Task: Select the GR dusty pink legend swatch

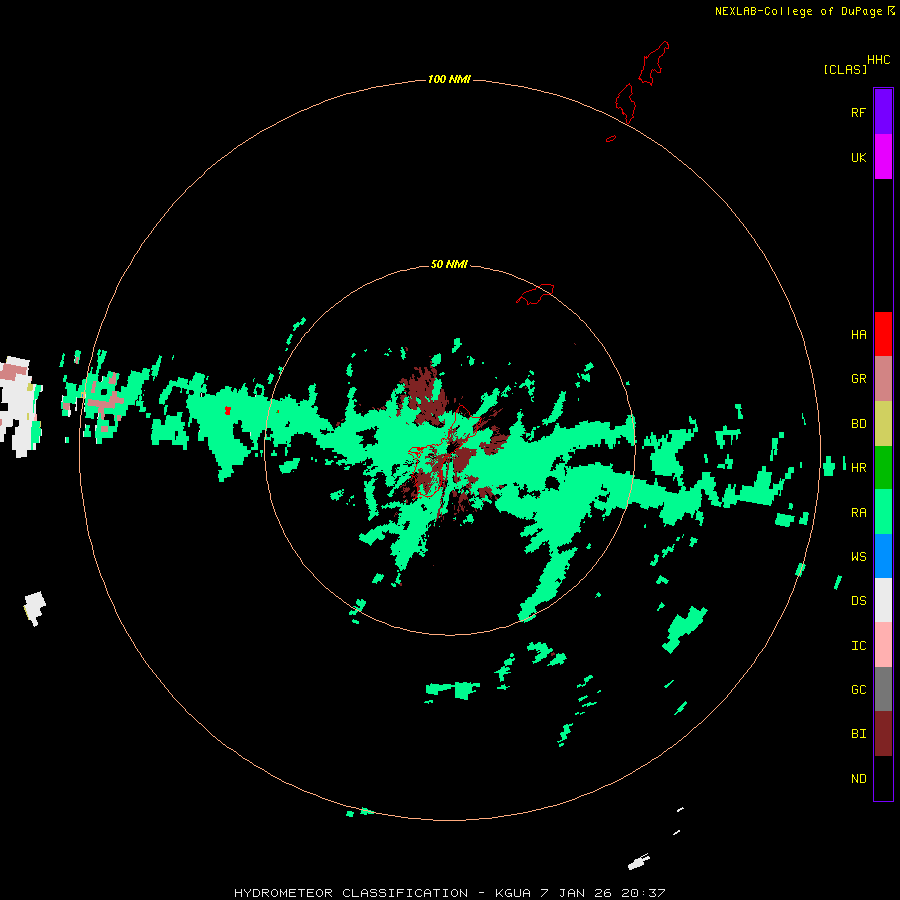Action: pyautogui.click(x=883, y=379)
